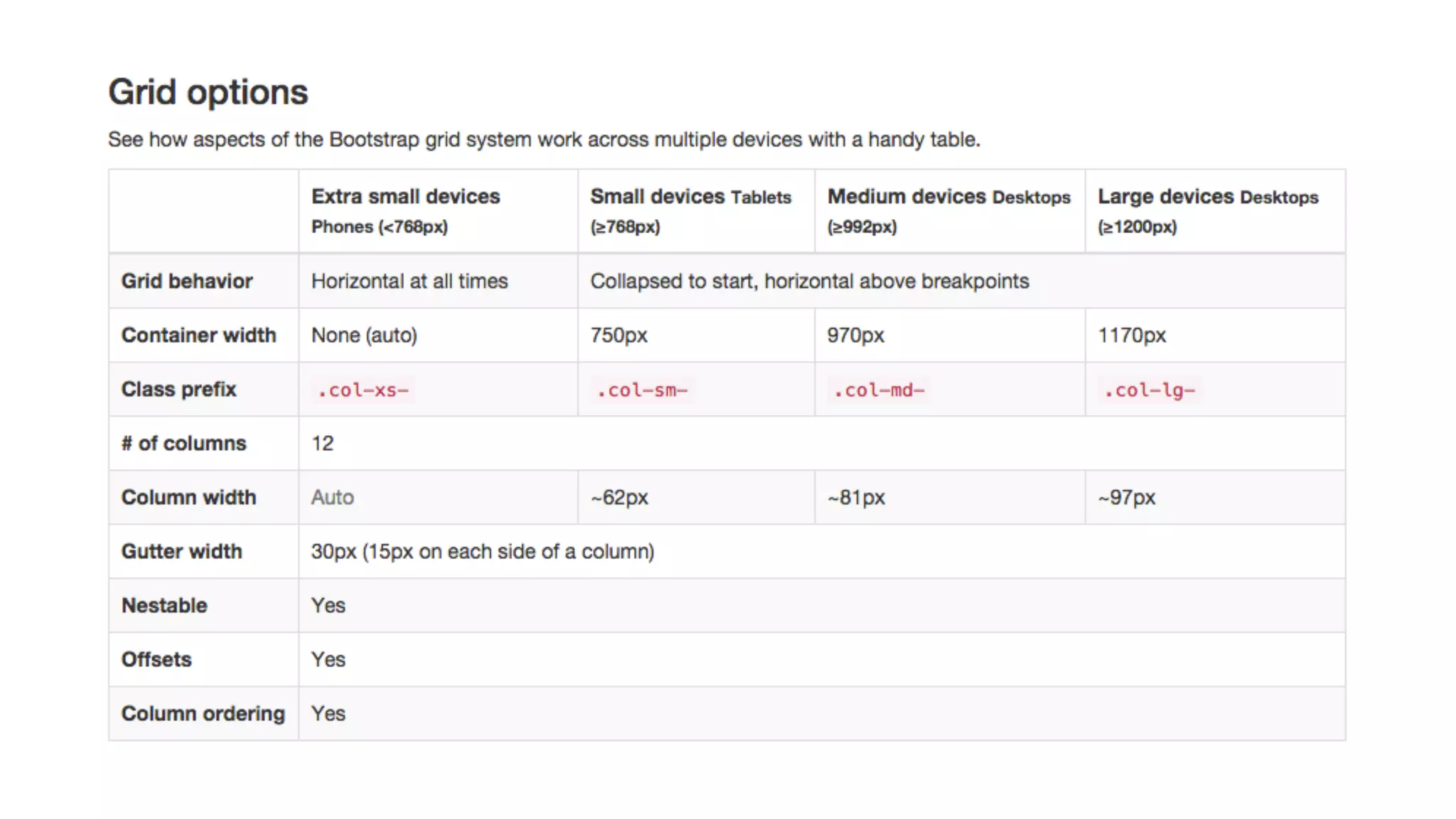Screen dimensions: 1456x819
Task: Select the .col-md- class prefix code
Action: point(879,390)
